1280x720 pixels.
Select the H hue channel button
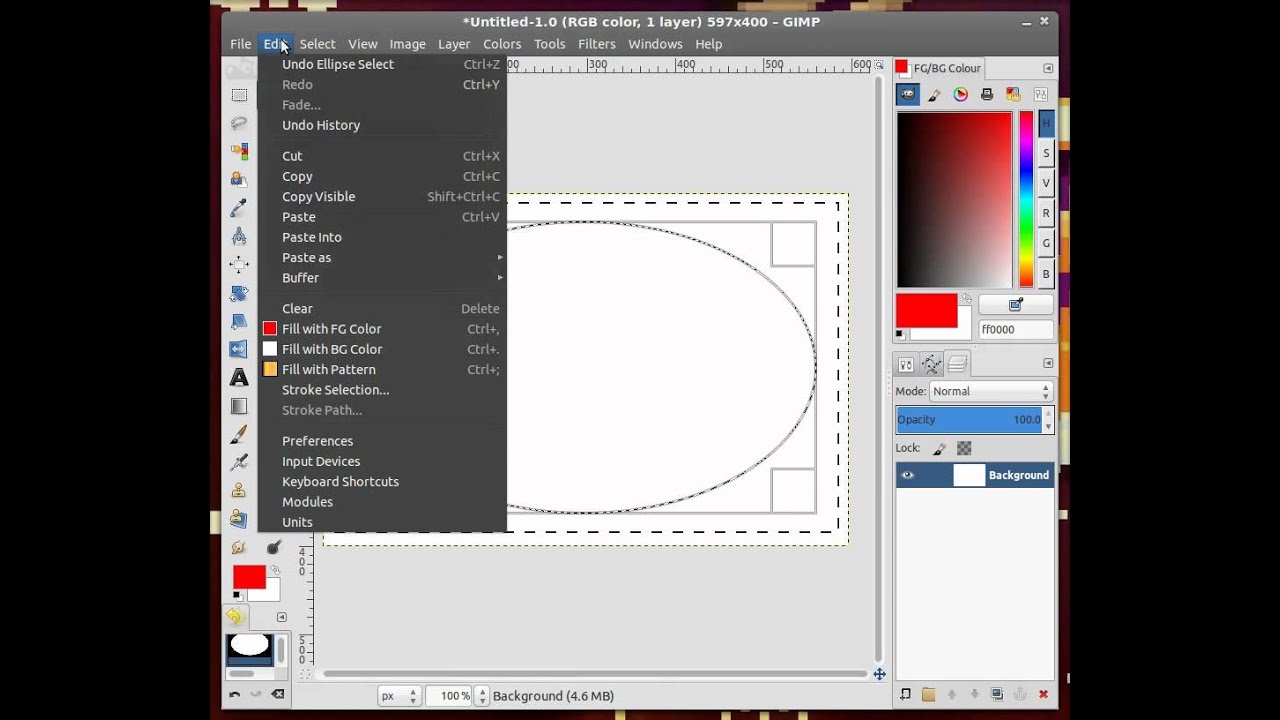(1046, 123)
